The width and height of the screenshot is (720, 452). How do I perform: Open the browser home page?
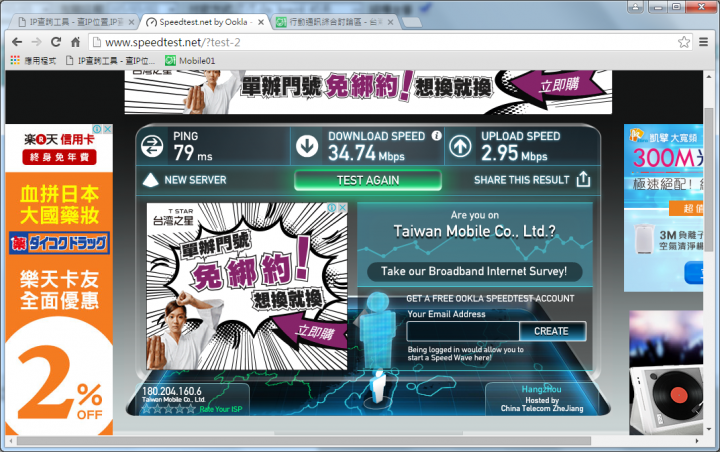pyautogui.click(x=76, y=42)
